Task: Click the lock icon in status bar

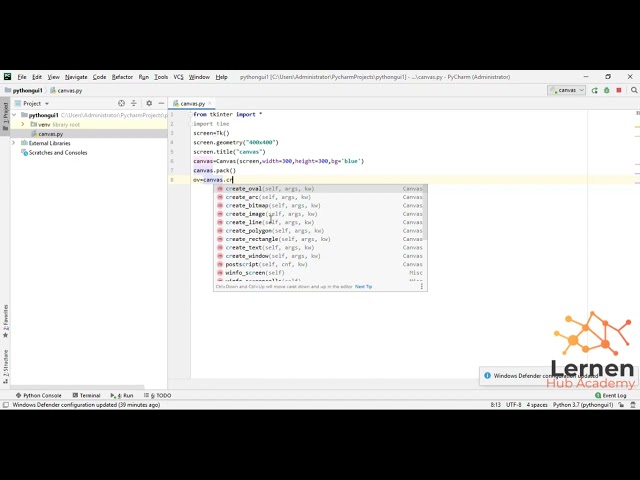Action: (x=621, y=405)
